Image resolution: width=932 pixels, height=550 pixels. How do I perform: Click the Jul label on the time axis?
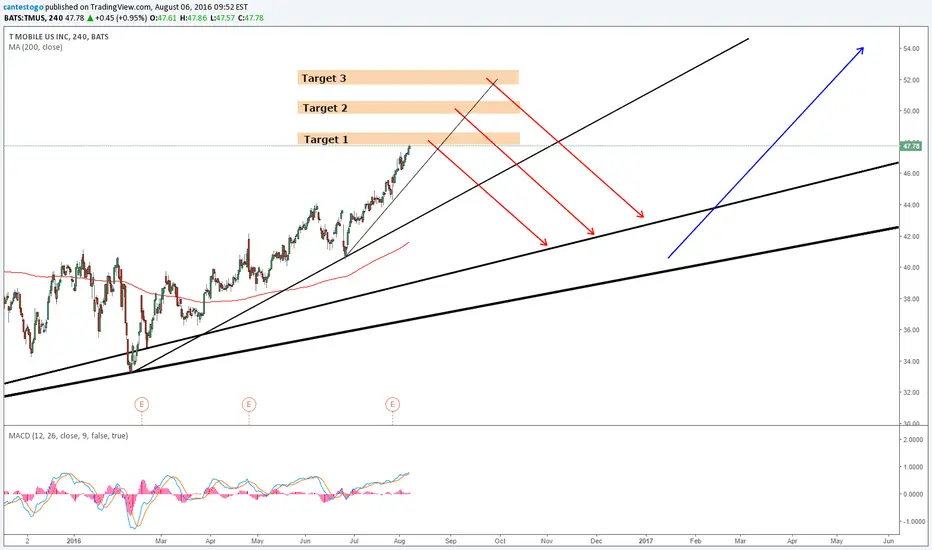coord(354,541)
